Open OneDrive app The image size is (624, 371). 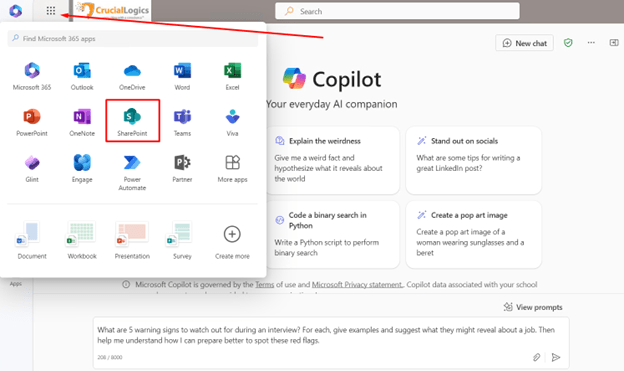[x=132, y=76]
